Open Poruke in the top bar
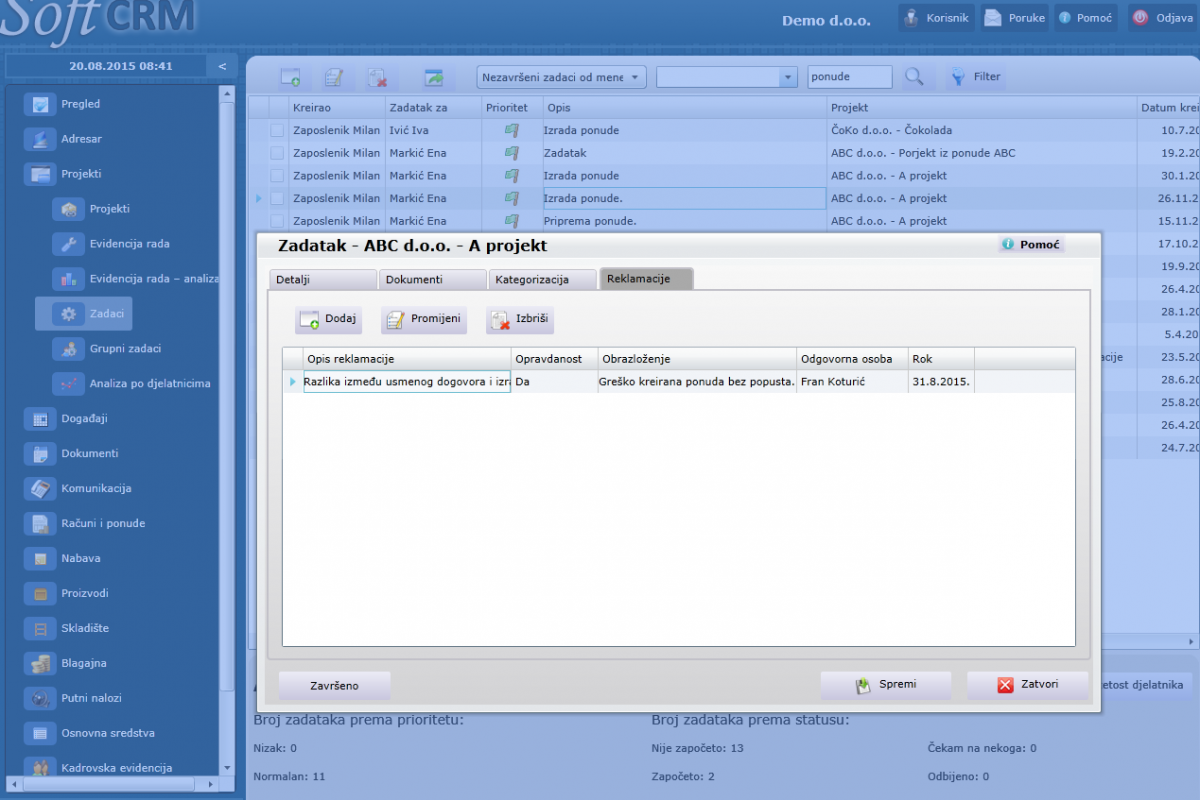The width and height of the screenshot is (1200, 800). pyautogui.click(x=1015, y=18)
